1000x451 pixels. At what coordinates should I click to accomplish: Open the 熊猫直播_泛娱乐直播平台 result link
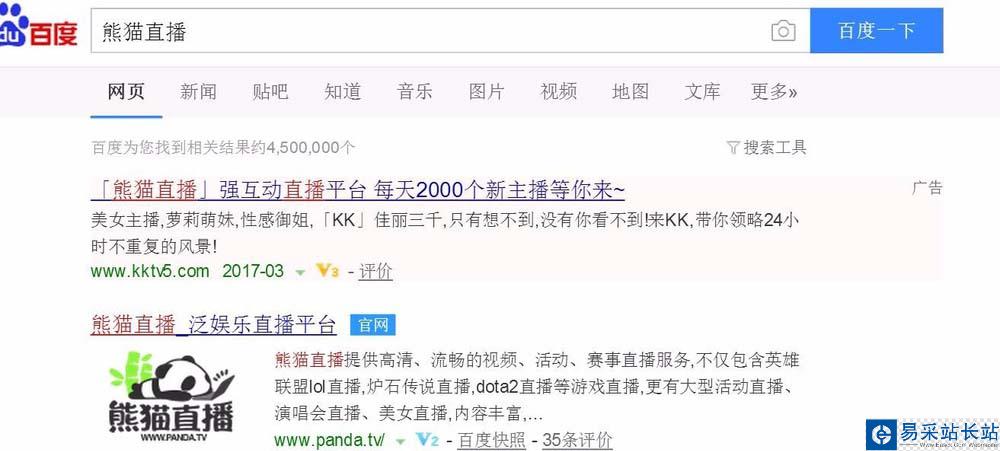(x=214, y=325)
